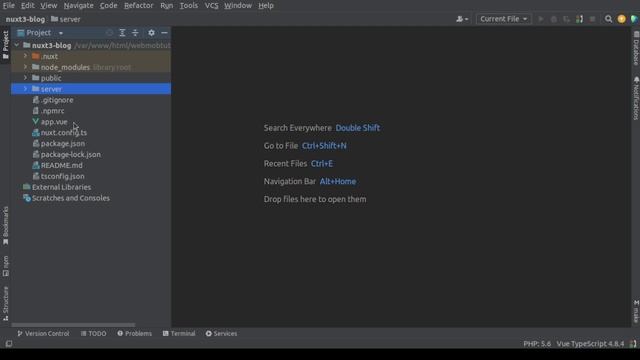Hide the Project panel with minus icon
Screen dimensions: 640x360
click(164, 33)
